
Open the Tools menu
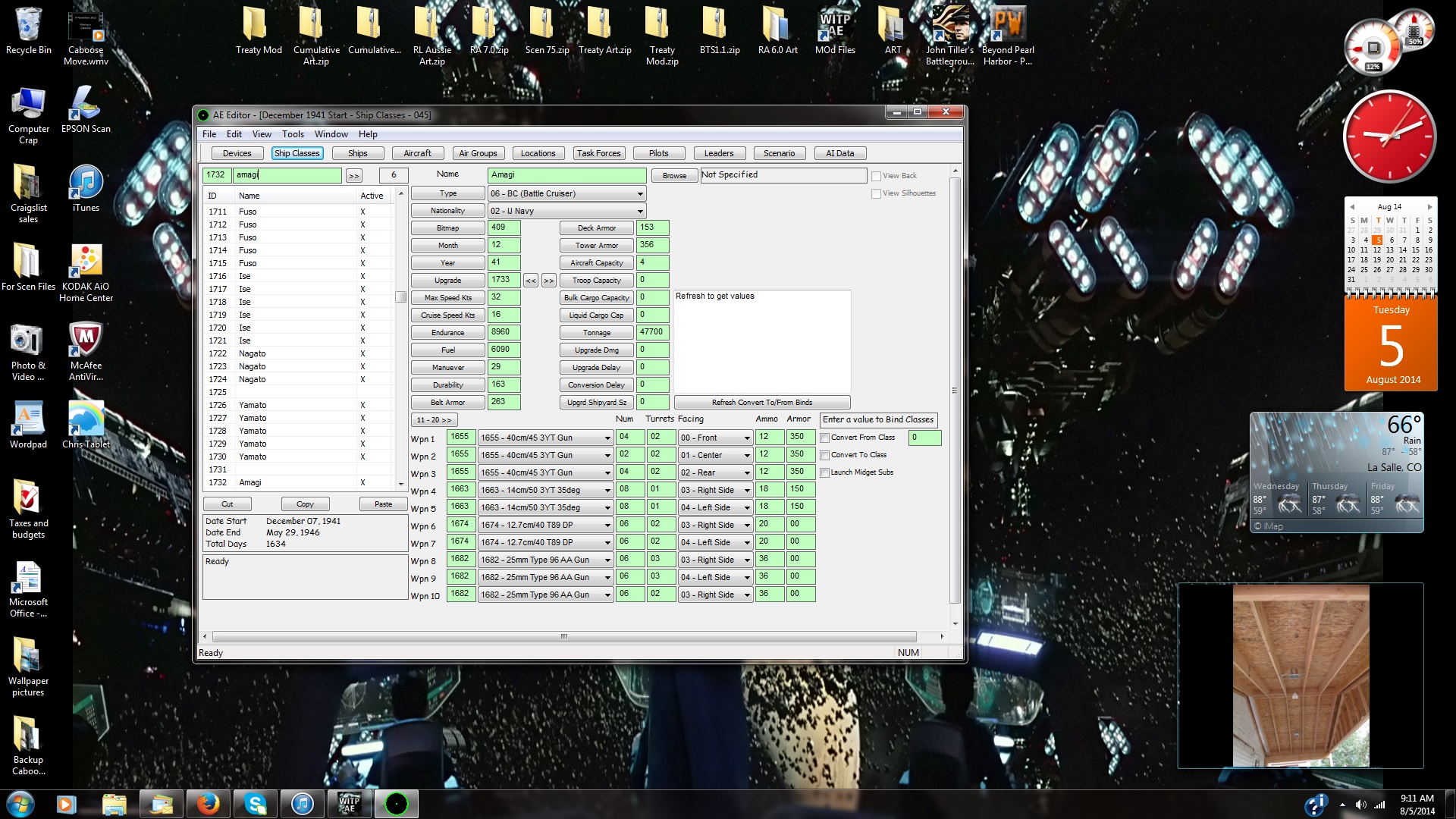click(x=293, y=134)
